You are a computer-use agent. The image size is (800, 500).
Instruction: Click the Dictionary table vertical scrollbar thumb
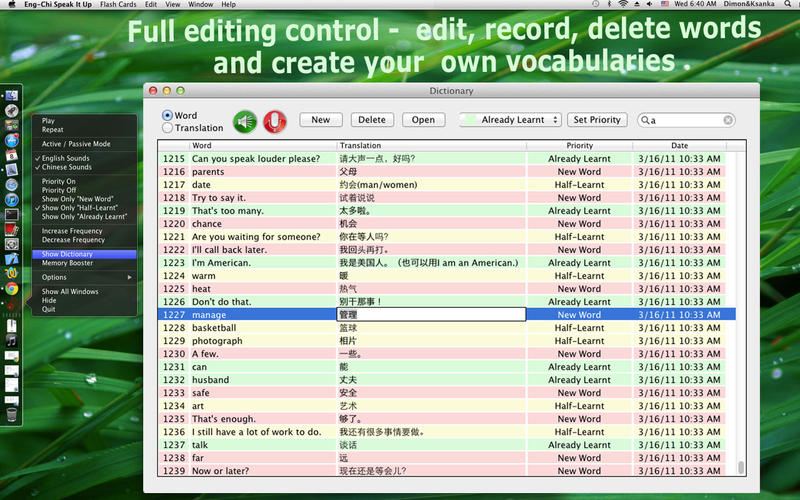click(x=741, y=467)
